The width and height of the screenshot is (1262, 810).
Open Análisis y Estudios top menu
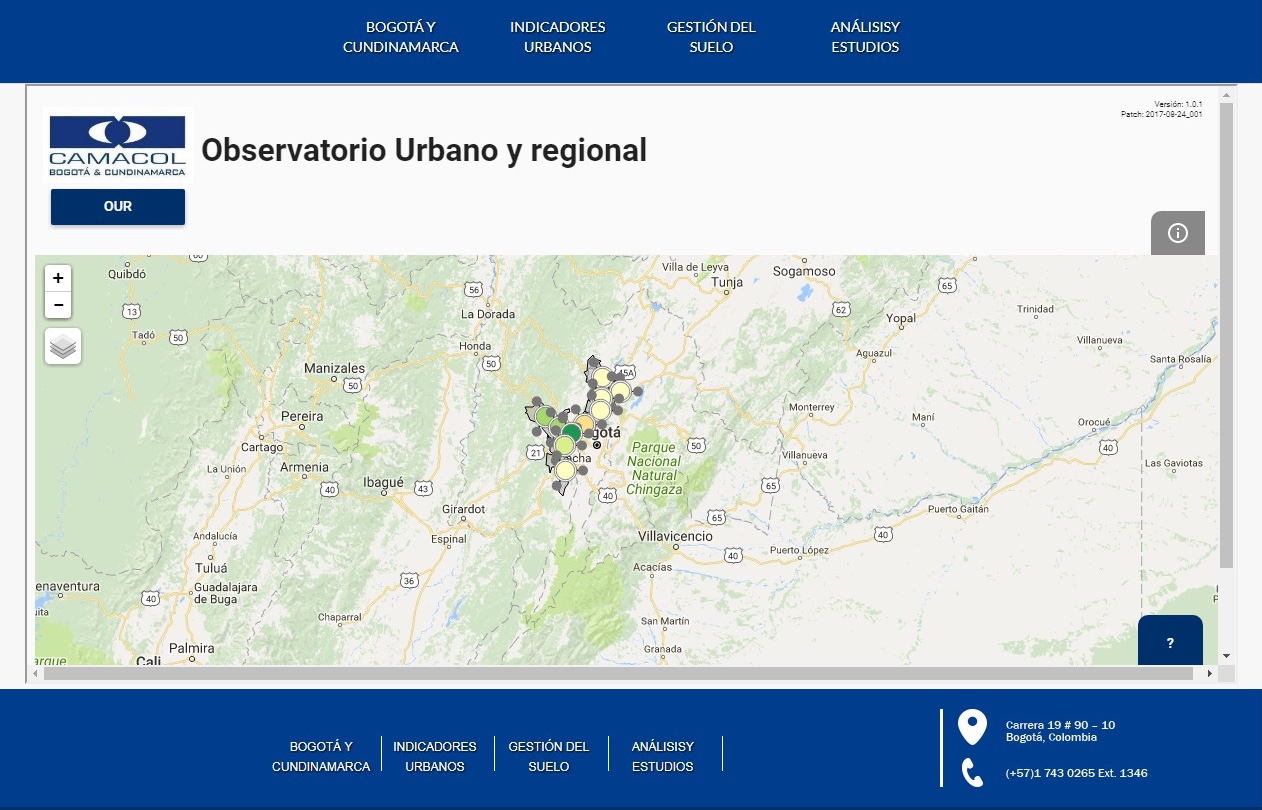tap(866, 37)
